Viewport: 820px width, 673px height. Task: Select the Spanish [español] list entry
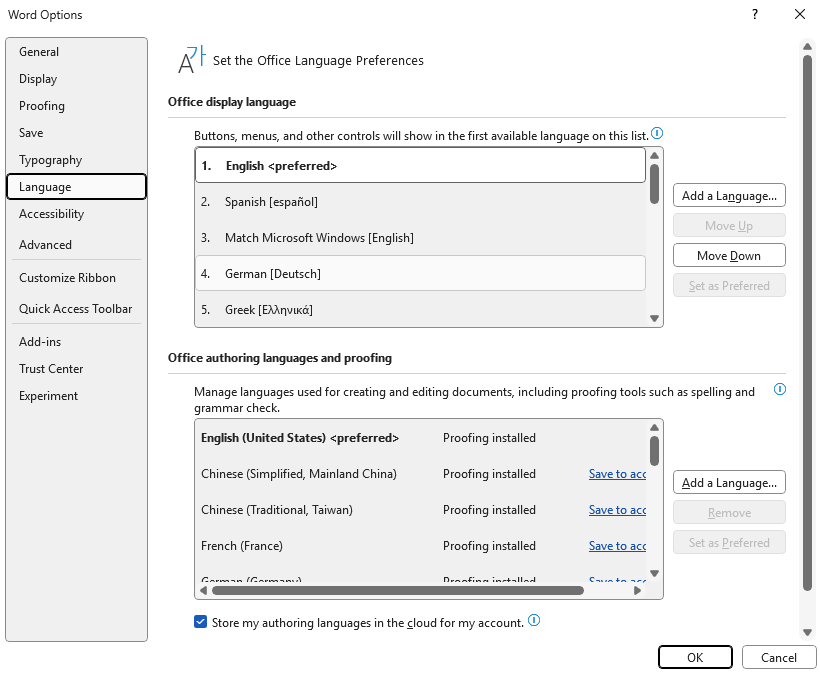420,202
